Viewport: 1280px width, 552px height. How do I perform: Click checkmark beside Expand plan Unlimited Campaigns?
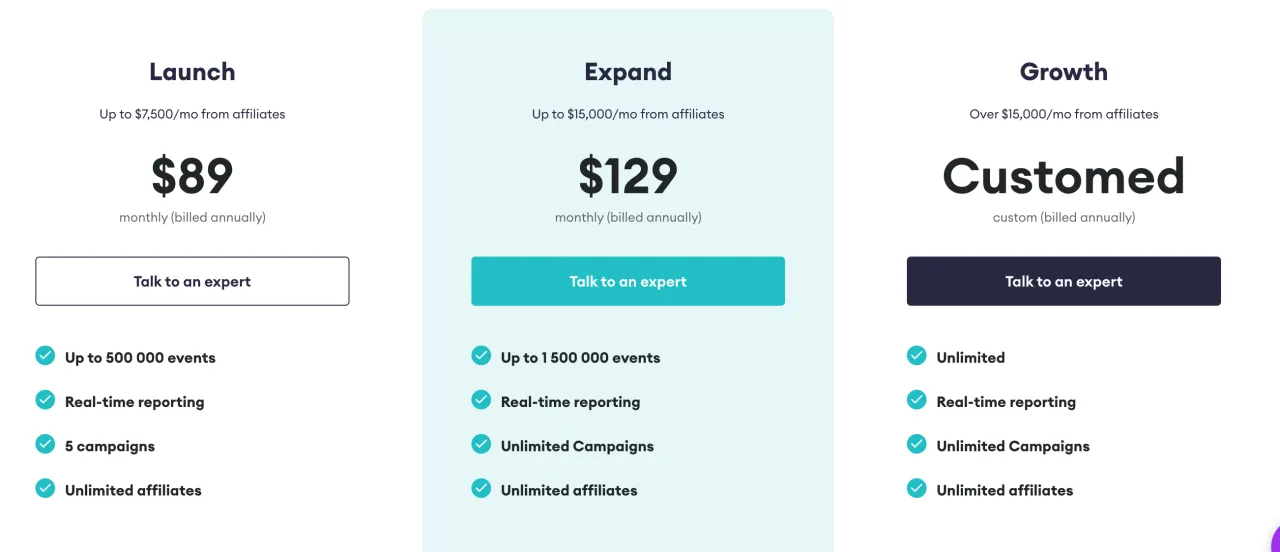pyautogui.click(x=481, y=443)
